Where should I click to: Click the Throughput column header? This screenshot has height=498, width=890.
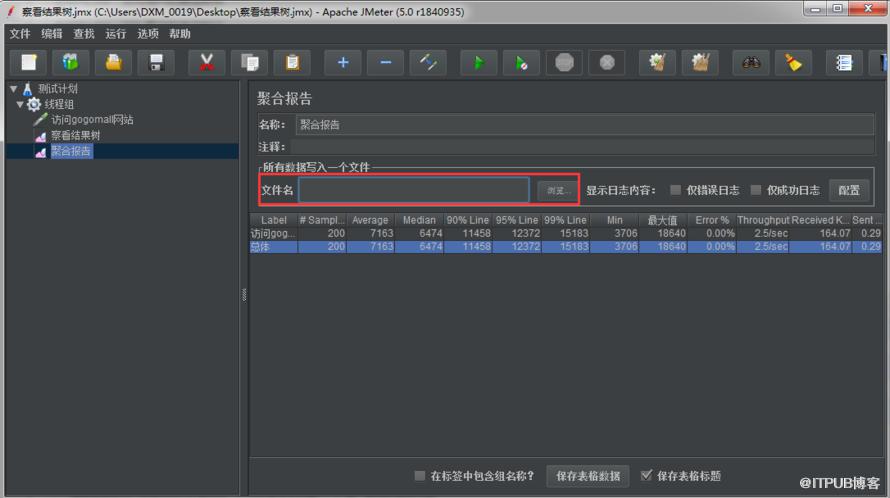763,220
